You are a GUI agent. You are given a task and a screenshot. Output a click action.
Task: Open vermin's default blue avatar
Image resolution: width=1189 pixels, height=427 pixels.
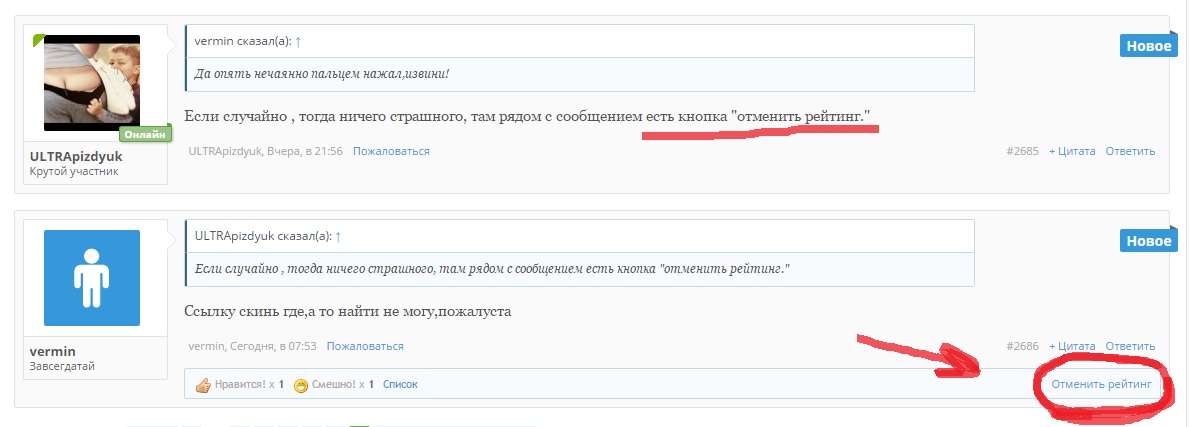92,278
